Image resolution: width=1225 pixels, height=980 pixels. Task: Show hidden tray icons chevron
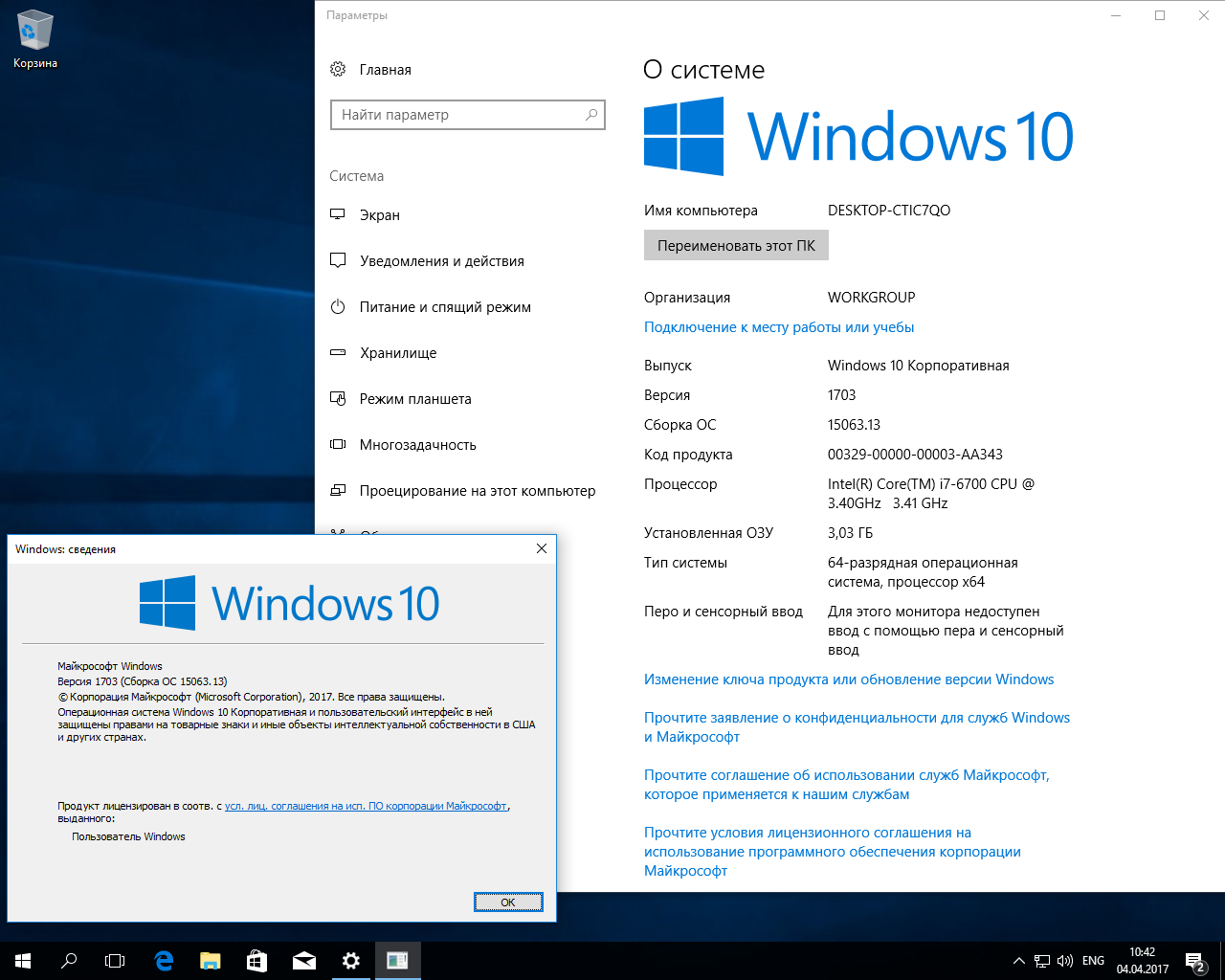[x=1018, y=961]
